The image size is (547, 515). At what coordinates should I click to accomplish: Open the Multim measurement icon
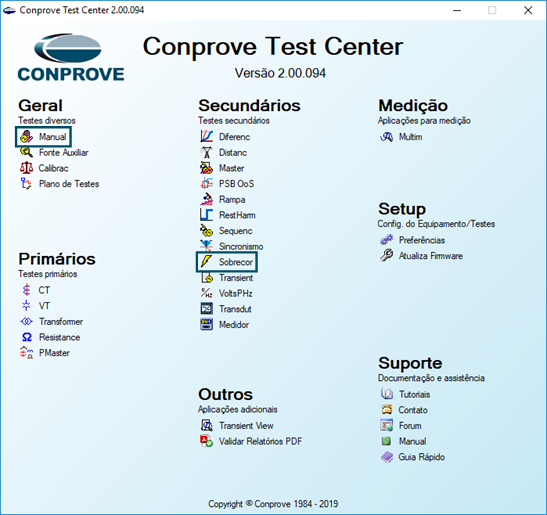(x=387, y=136)
